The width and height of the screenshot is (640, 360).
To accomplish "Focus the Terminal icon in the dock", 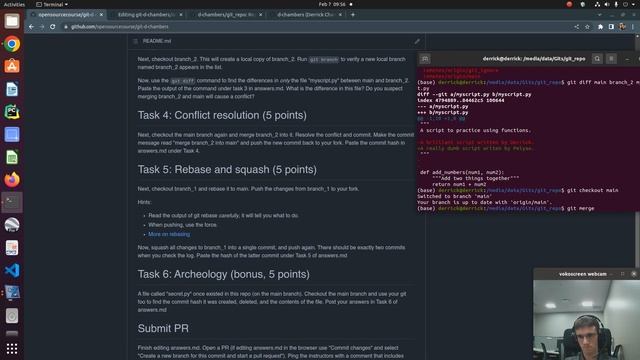I will tap(12, 202).
